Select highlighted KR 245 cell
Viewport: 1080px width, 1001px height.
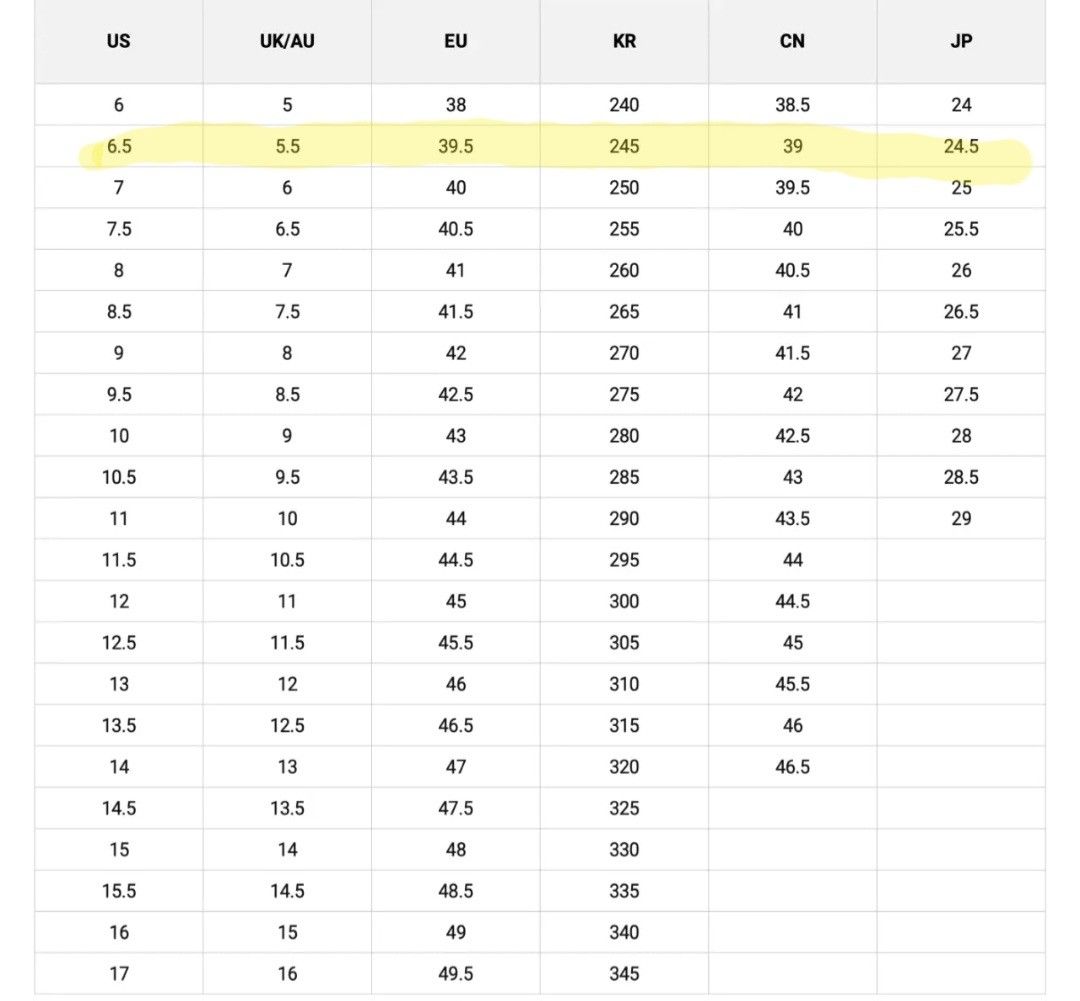[624, 147]
